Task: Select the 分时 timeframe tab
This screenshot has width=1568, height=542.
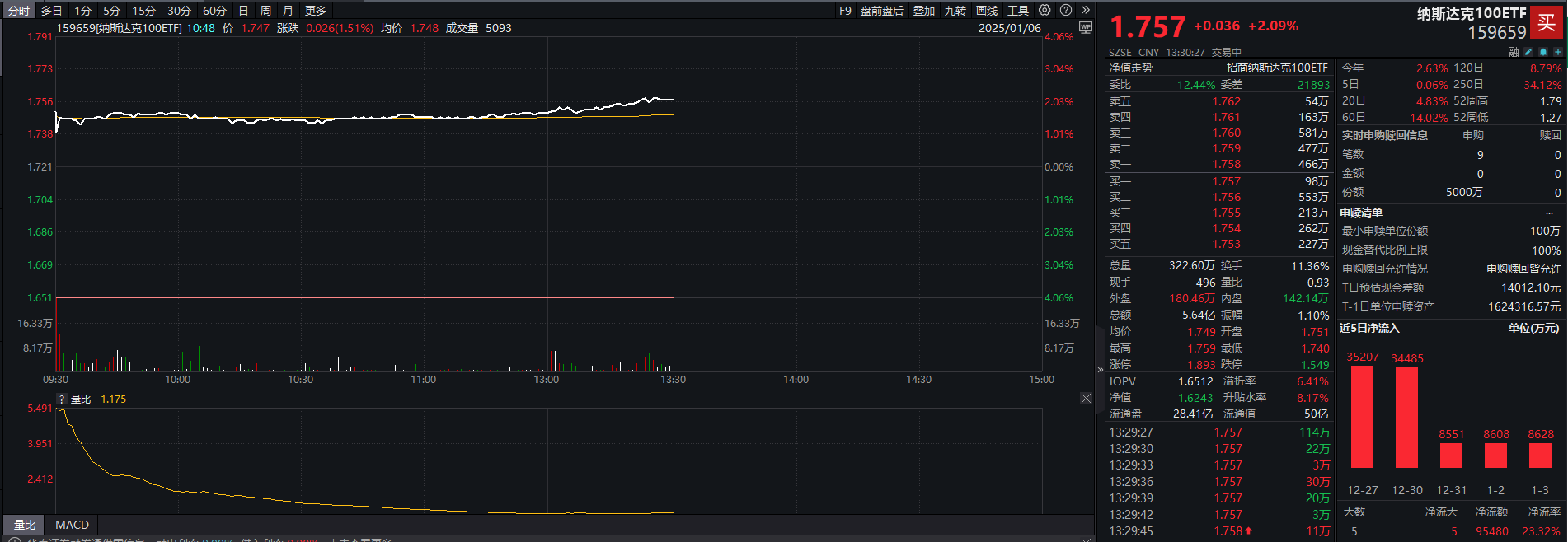Action: [x=18, y=11]
